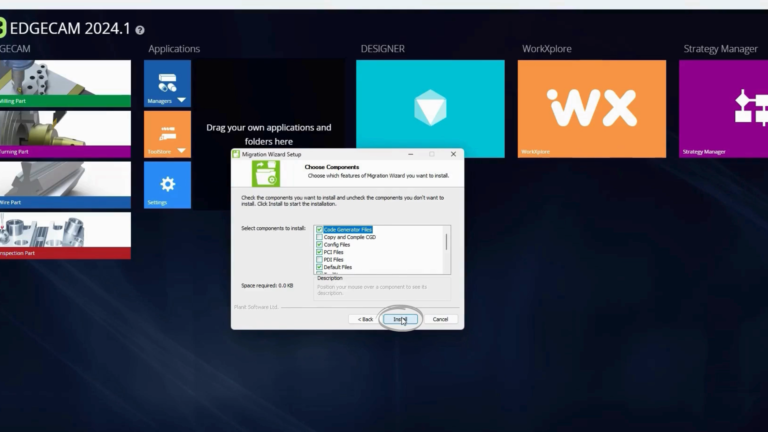Open the help icon next to EDGECAM 2024.1

(140, 30)
